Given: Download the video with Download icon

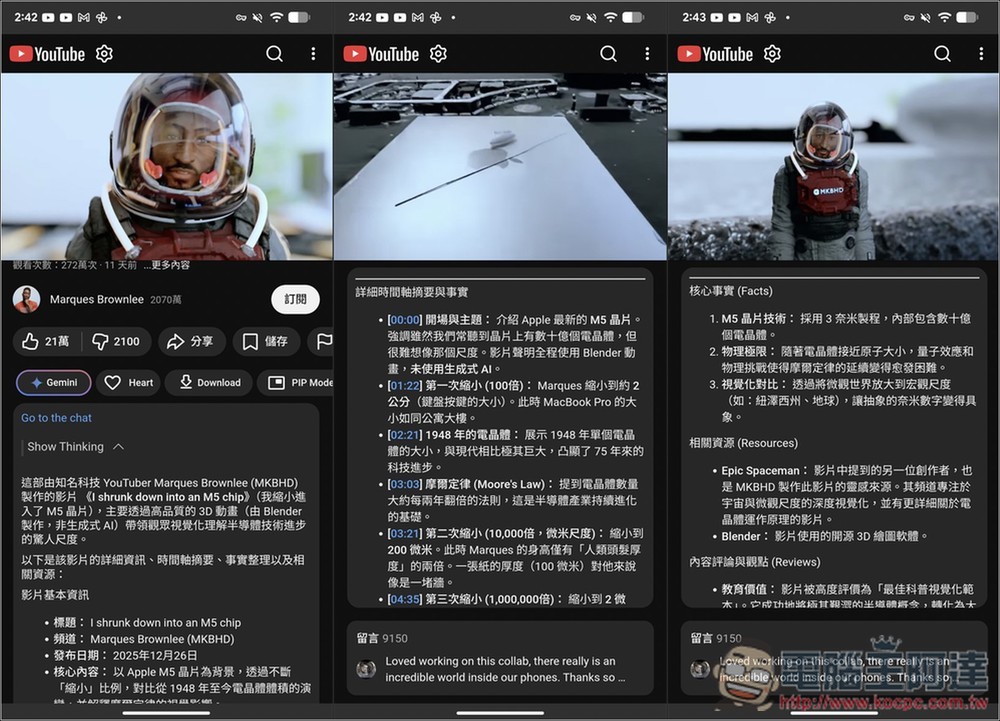Looking at the screenshot, I should [208, 382].
